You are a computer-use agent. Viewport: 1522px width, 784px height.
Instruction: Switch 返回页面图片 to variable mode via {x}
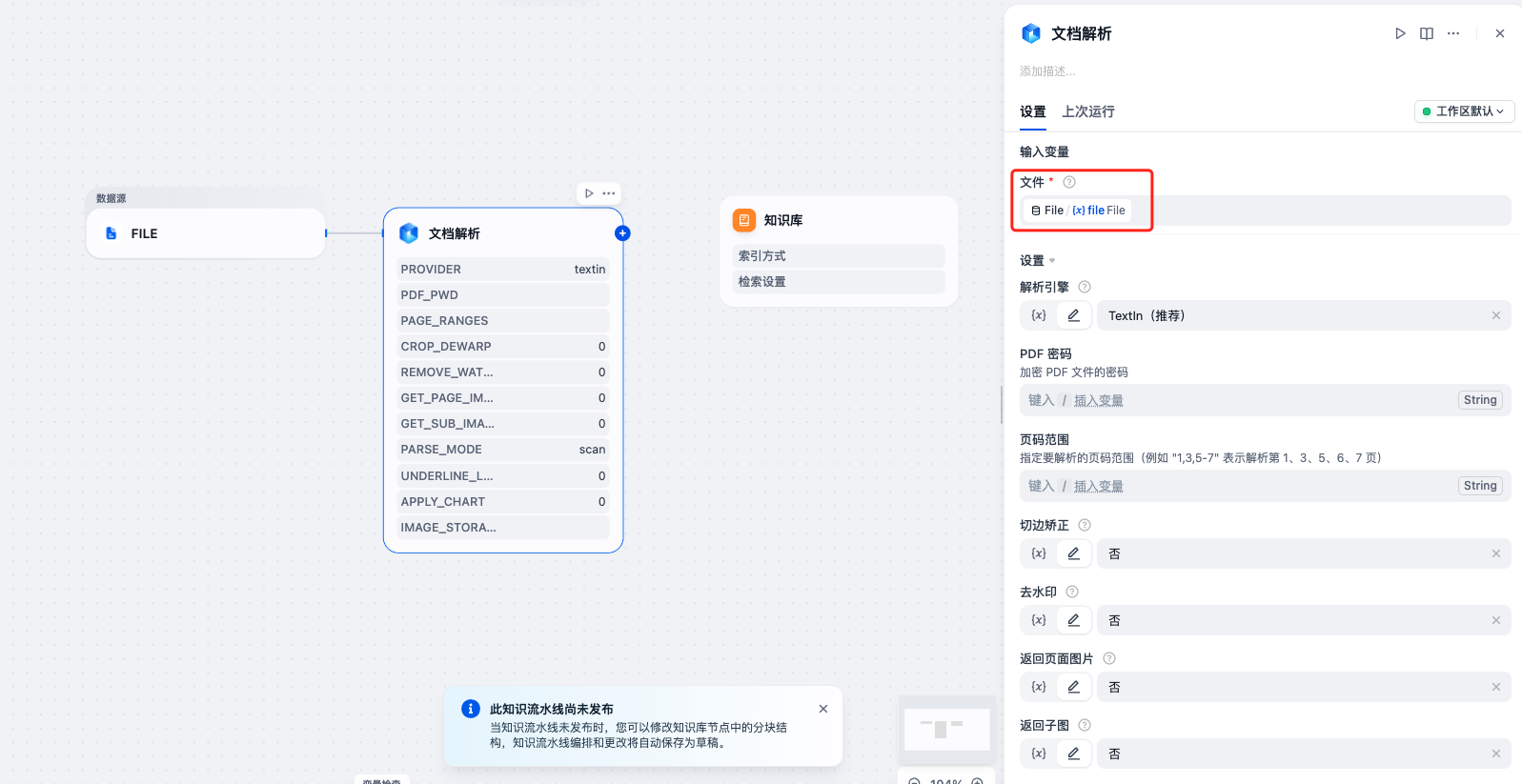pyautogui.click(x=1039, y=687)
